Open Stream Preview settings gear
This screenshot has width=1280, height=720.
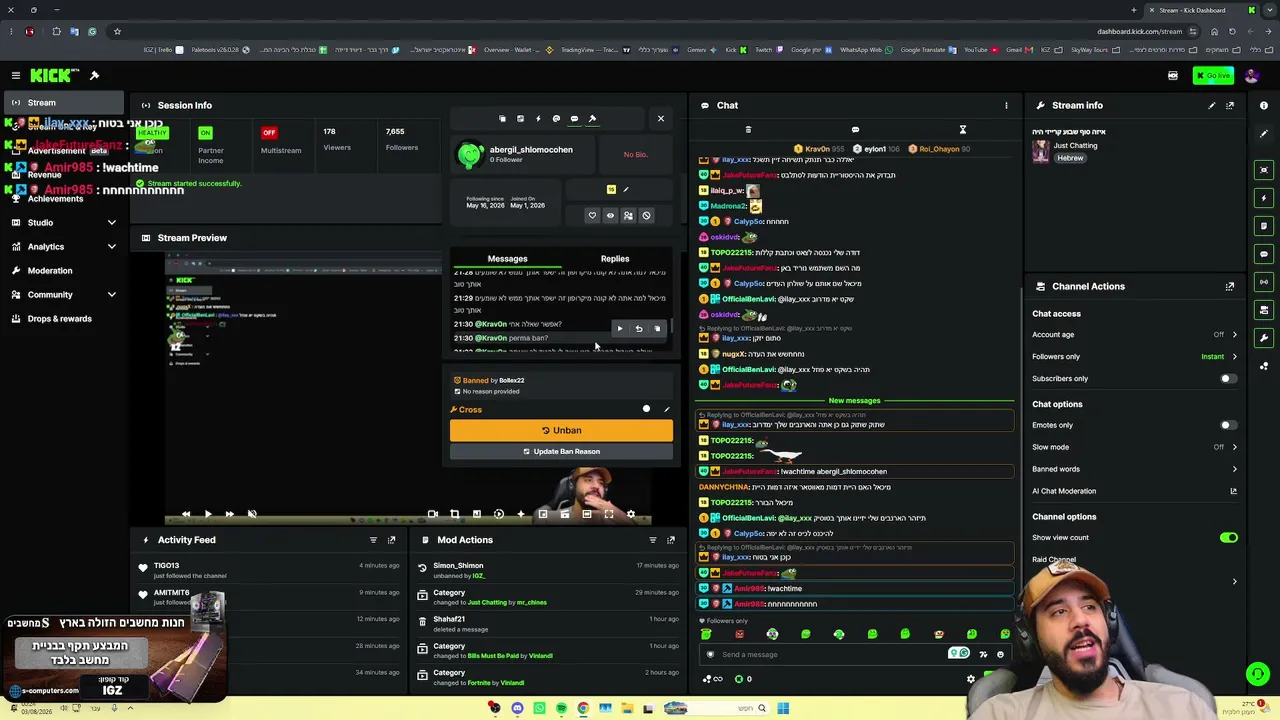630,514
